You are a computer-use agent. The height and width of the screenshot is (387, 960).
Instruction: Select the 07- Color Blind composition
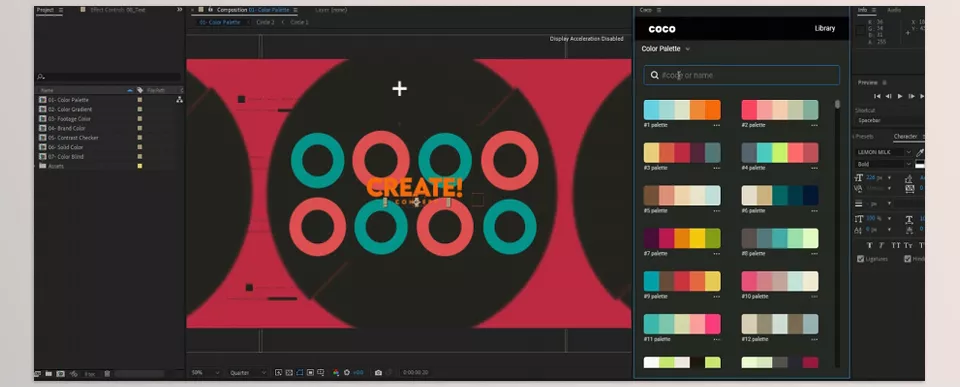pyautogui.click(x=66, y=157)
